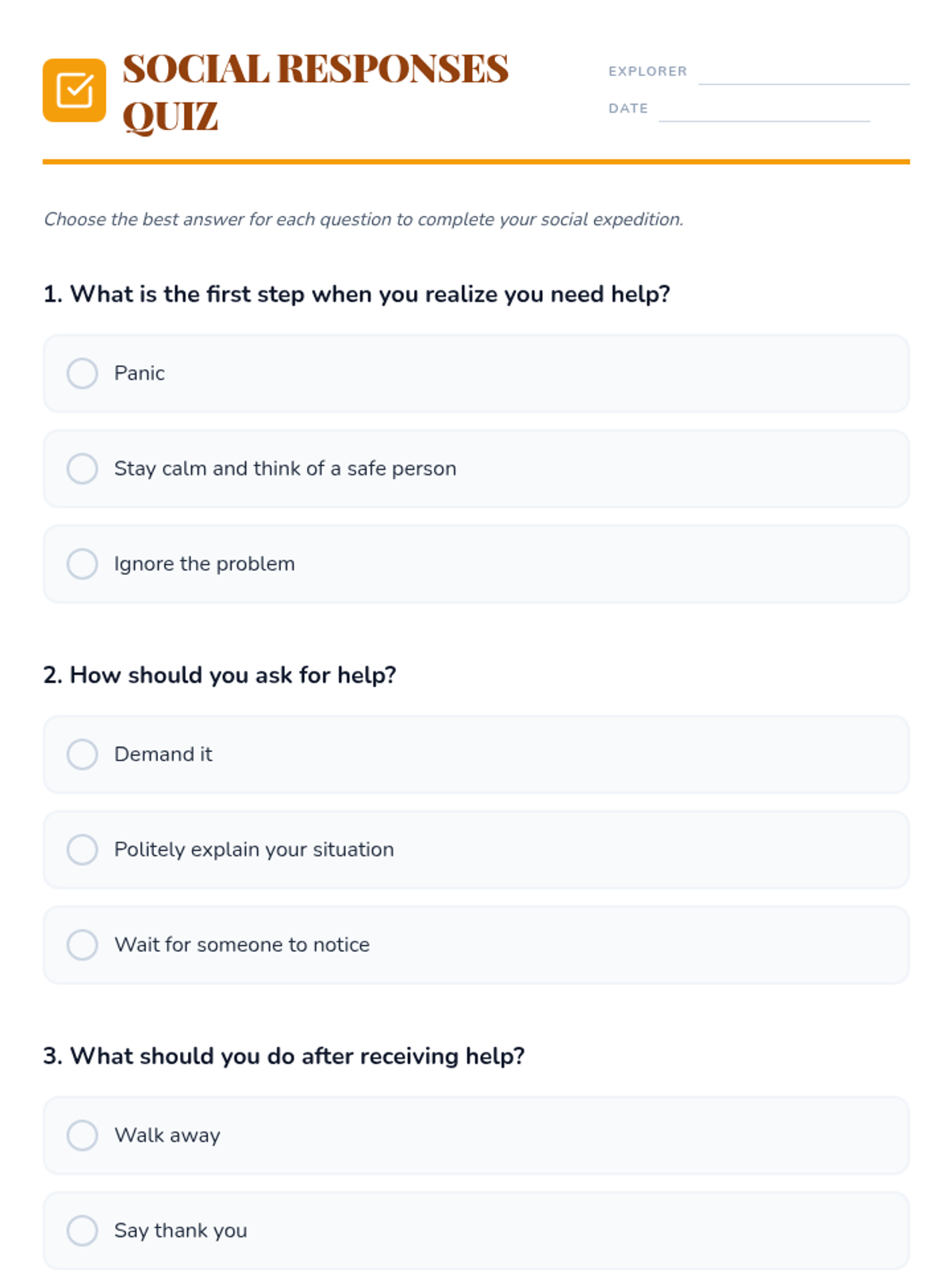Click the Ignore the problem answer text
Screen dimensions: 952x1270
tap(204, 564)
